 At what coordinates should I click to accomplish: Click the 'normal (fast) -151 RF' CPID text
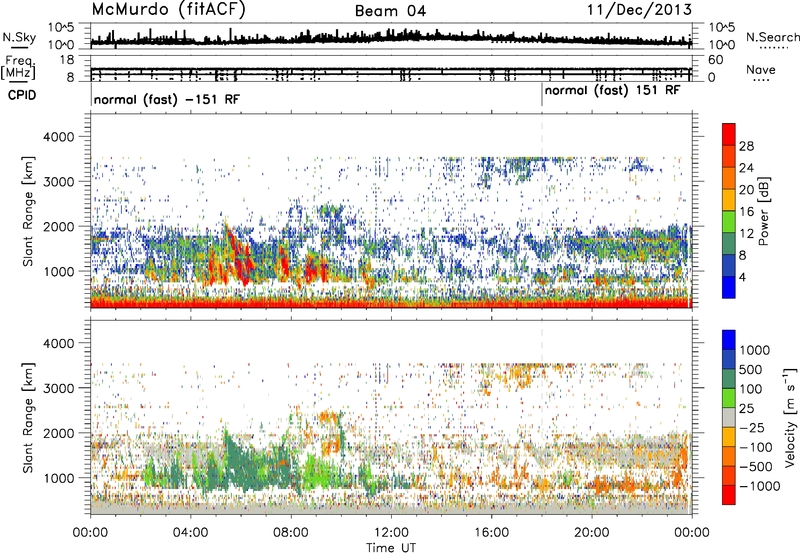[166, 99]
